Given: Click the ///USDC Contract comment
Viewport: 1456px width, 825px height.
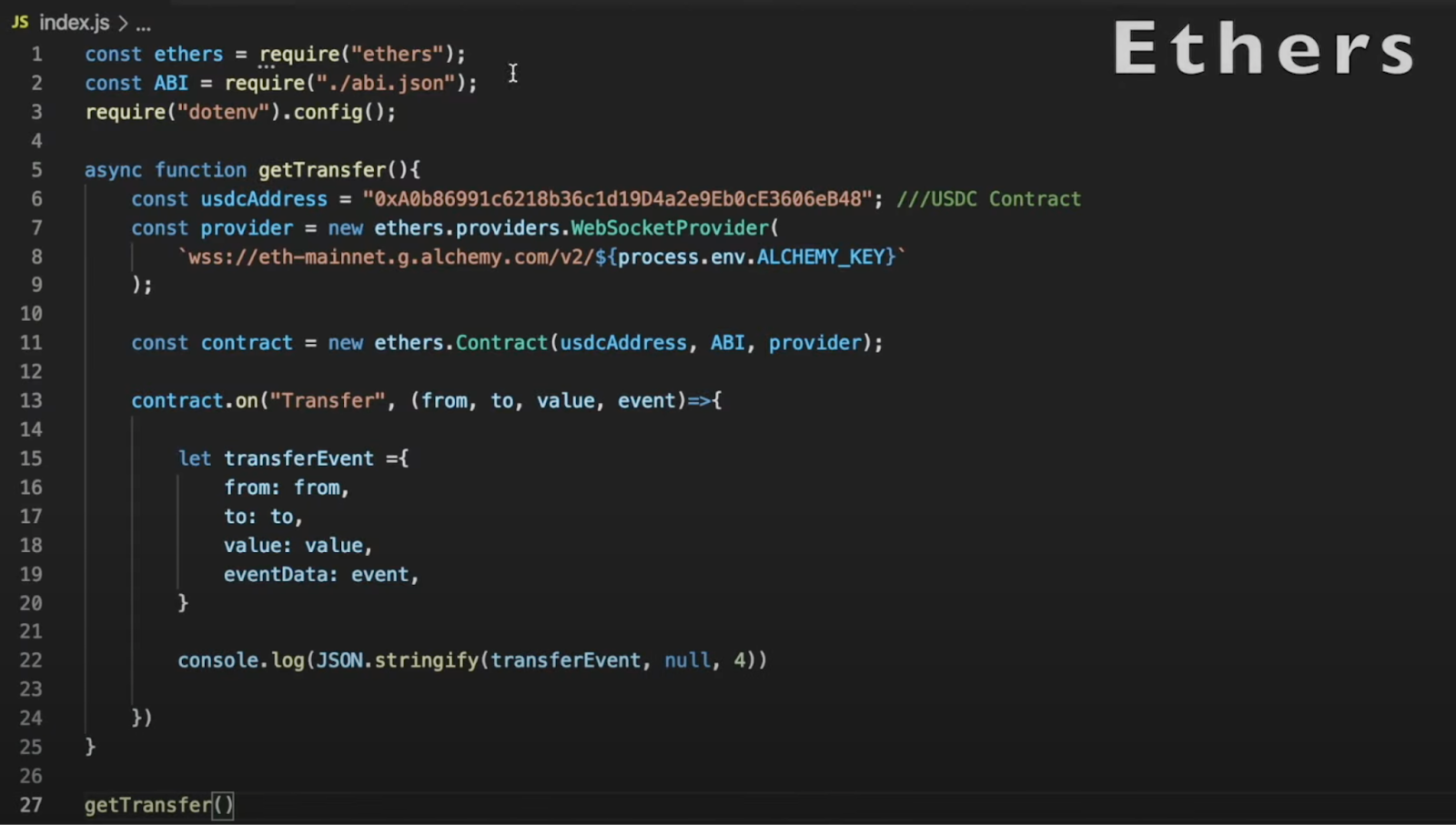Looking at the screenshot, I should [988, 199].
